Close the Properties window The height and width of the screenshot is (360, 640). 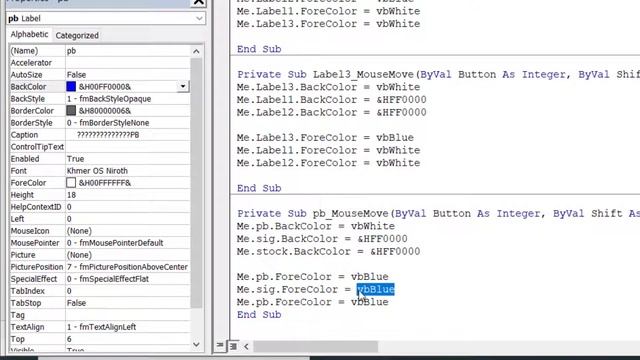(x=198, y=2)
